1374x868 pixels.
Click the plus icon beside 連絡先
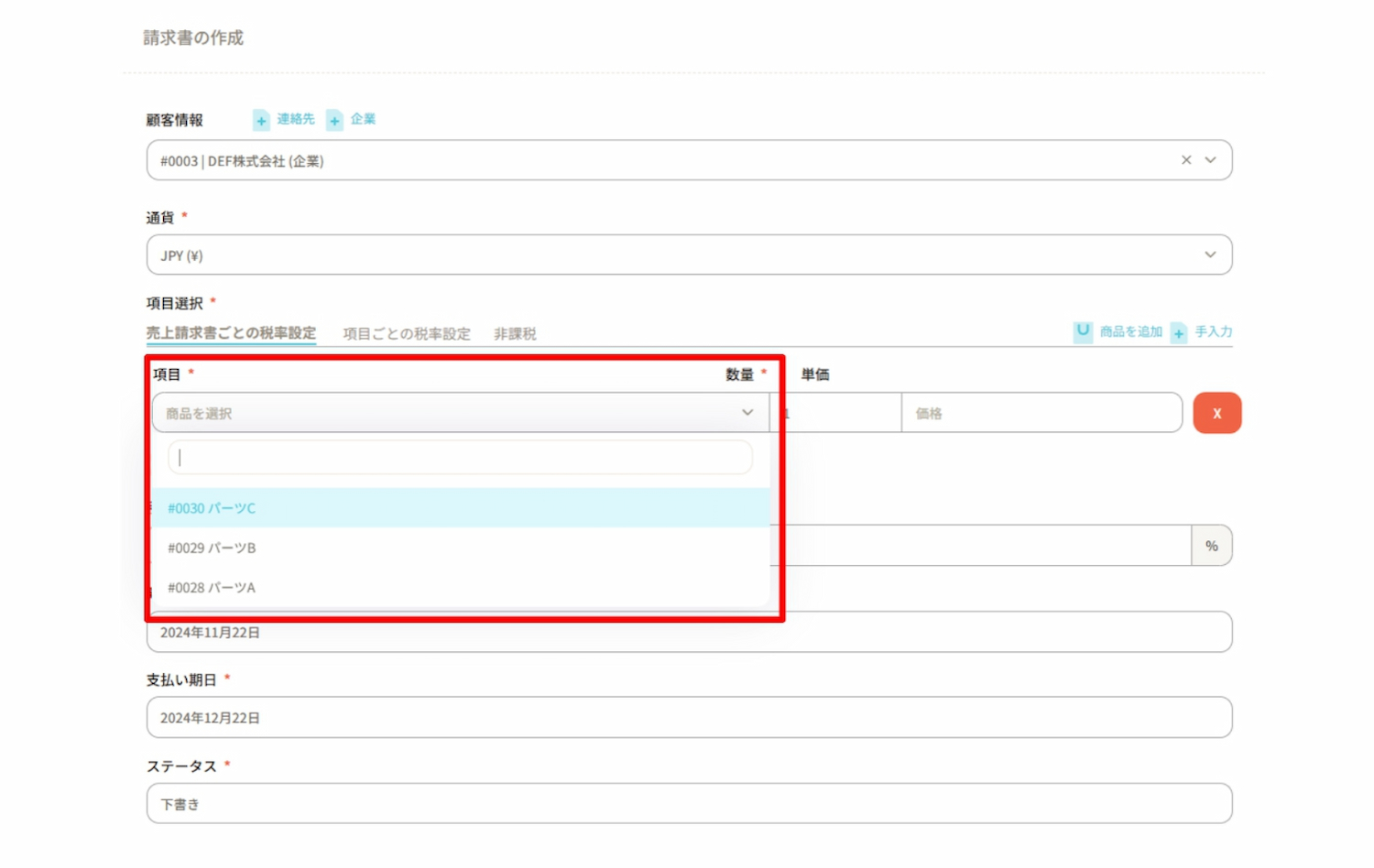click(261, 120)
